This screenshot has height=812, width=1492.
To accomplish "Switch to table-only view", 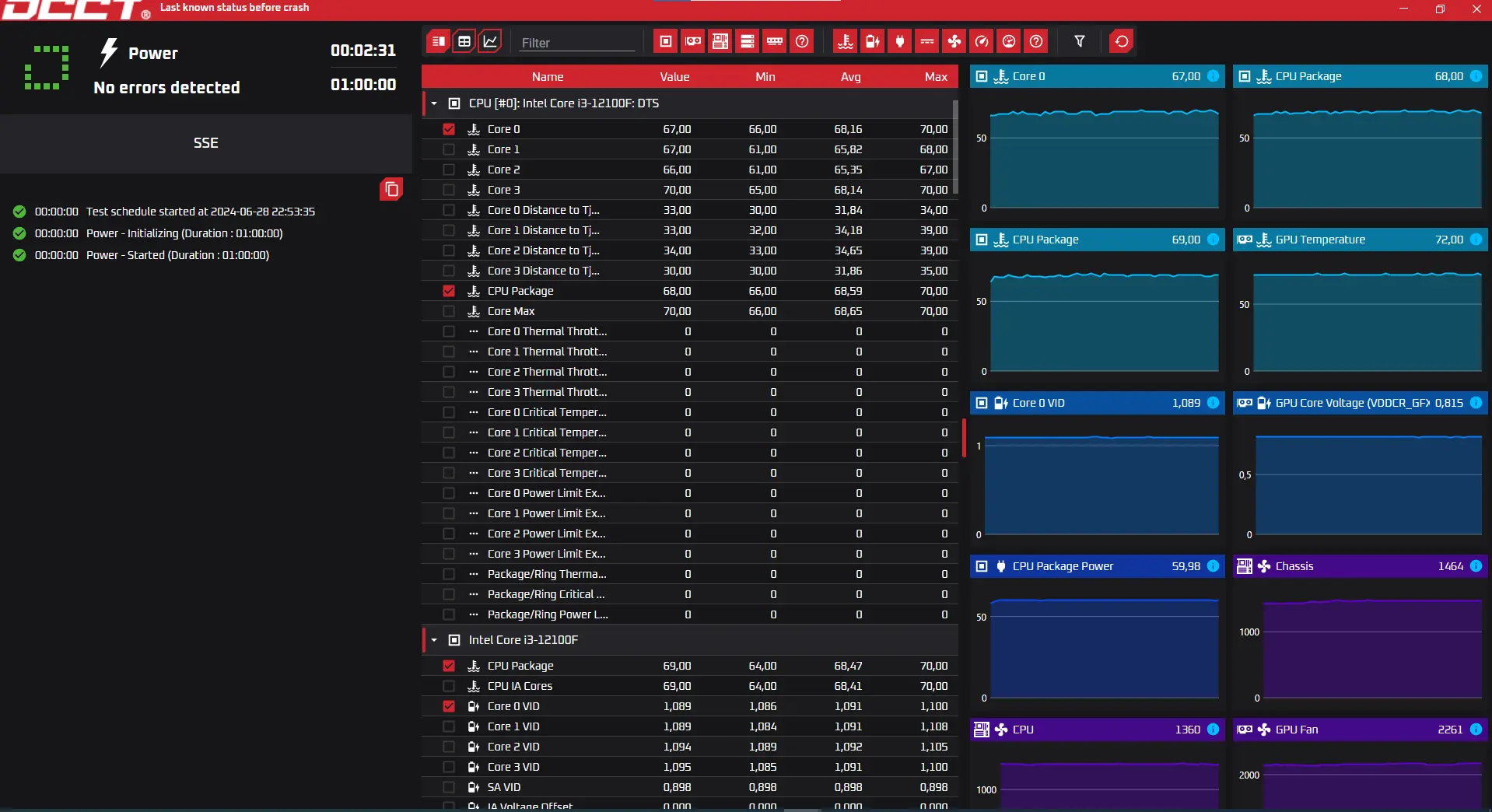I will 464,41.
